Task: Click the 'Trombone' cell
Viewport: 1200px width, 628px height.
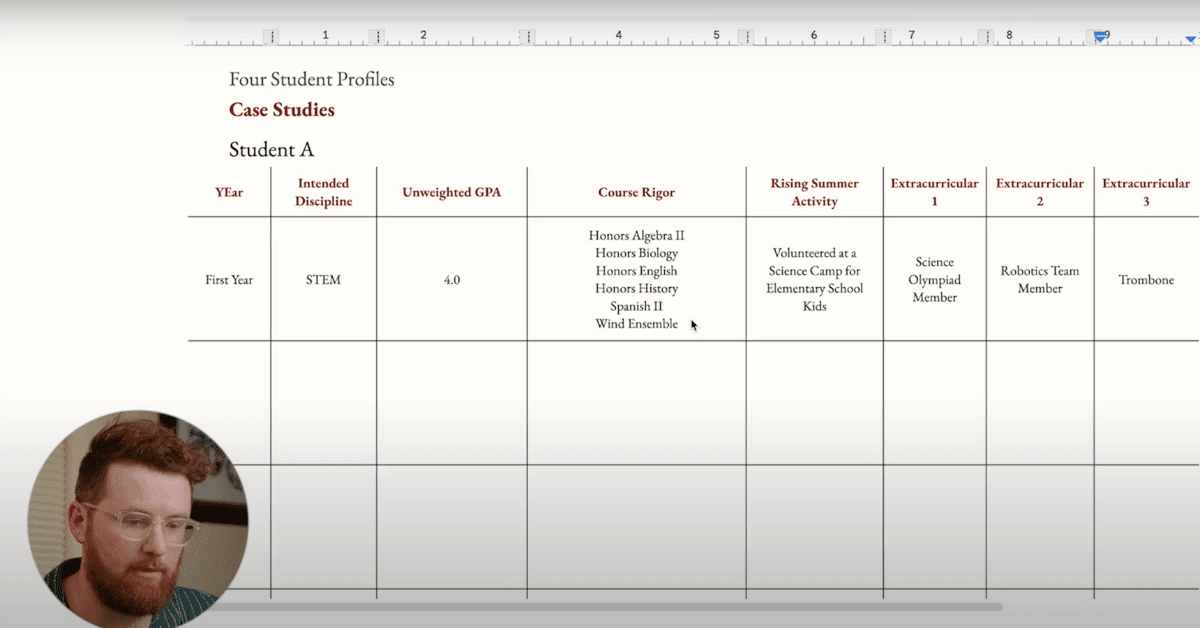Action: coord(1146,280)
